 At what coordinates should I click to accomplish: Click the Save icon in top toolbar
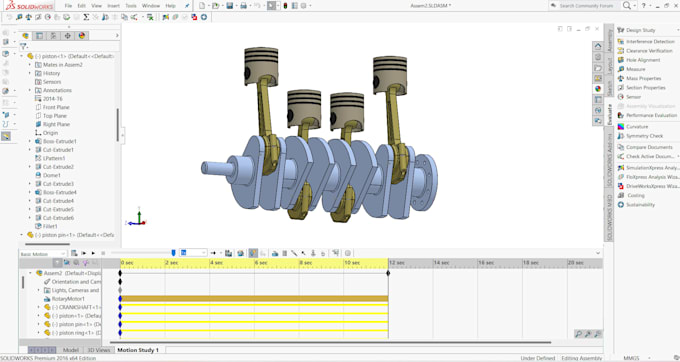point(229,6)
